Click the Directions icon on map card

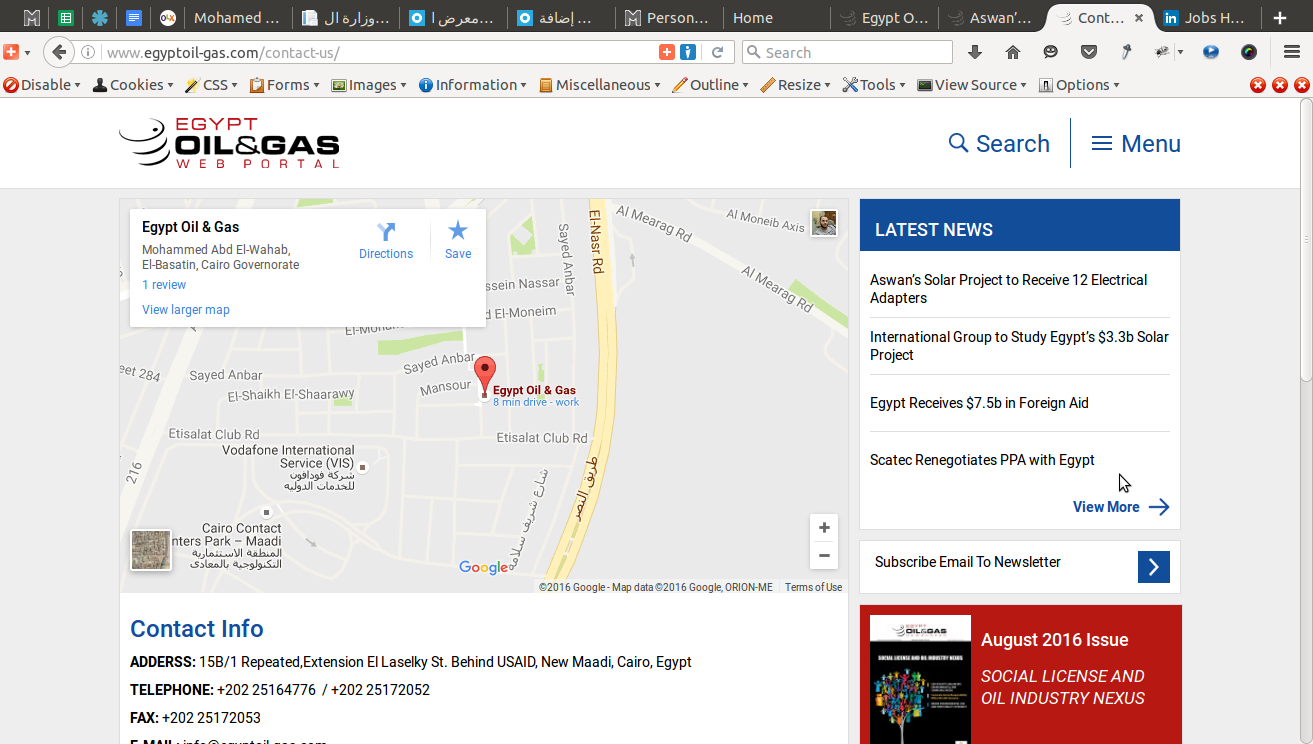coord(386,232)
